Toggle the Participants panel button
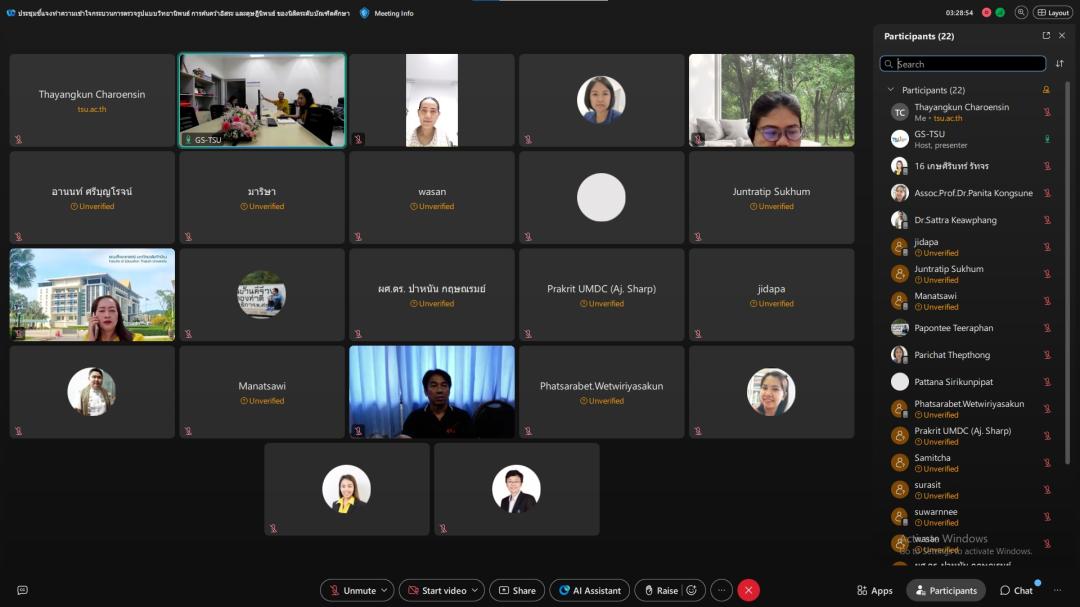 tap(946, 590)
